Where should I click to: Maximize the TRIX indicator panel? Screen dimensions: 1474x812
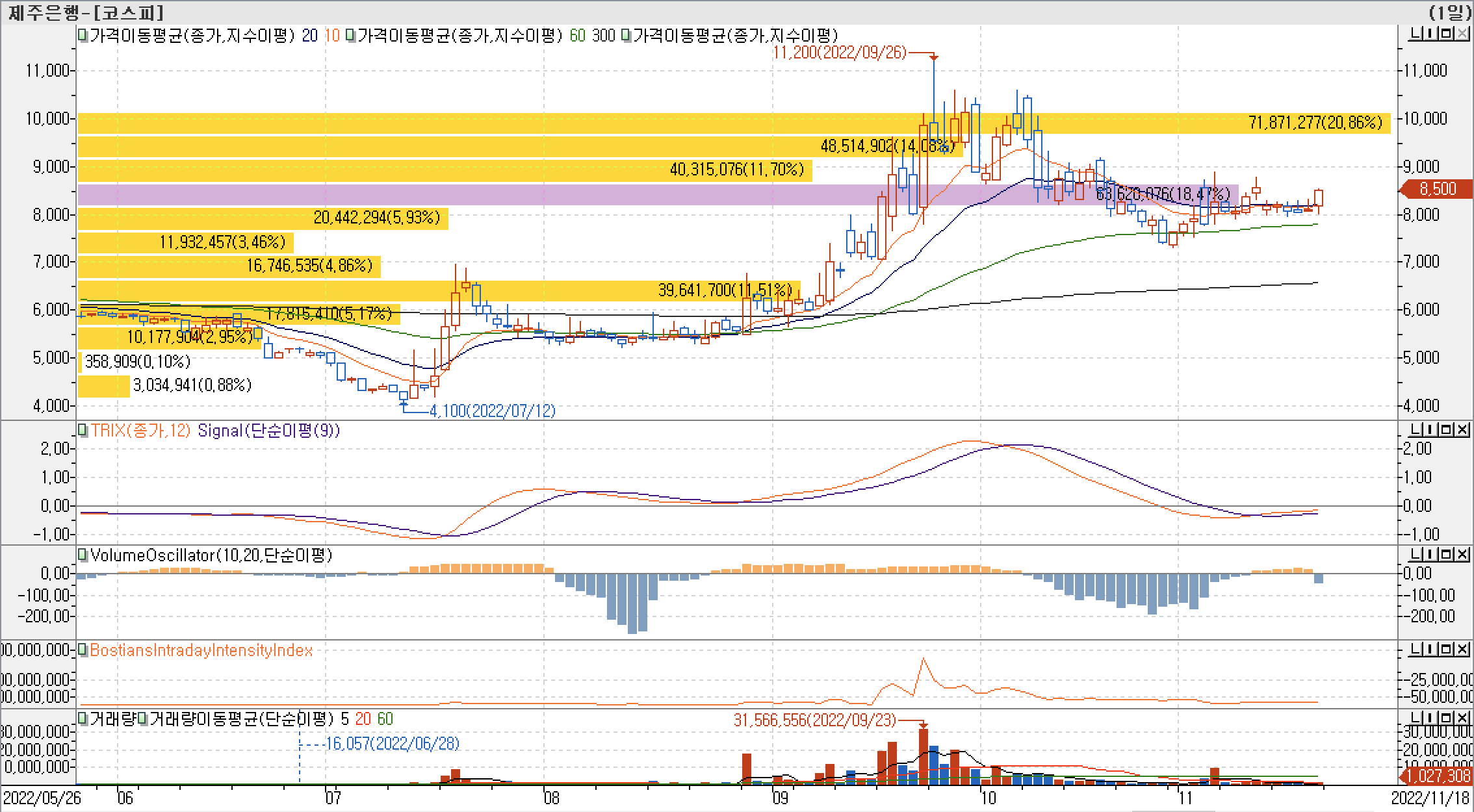tap(1446, 429)
